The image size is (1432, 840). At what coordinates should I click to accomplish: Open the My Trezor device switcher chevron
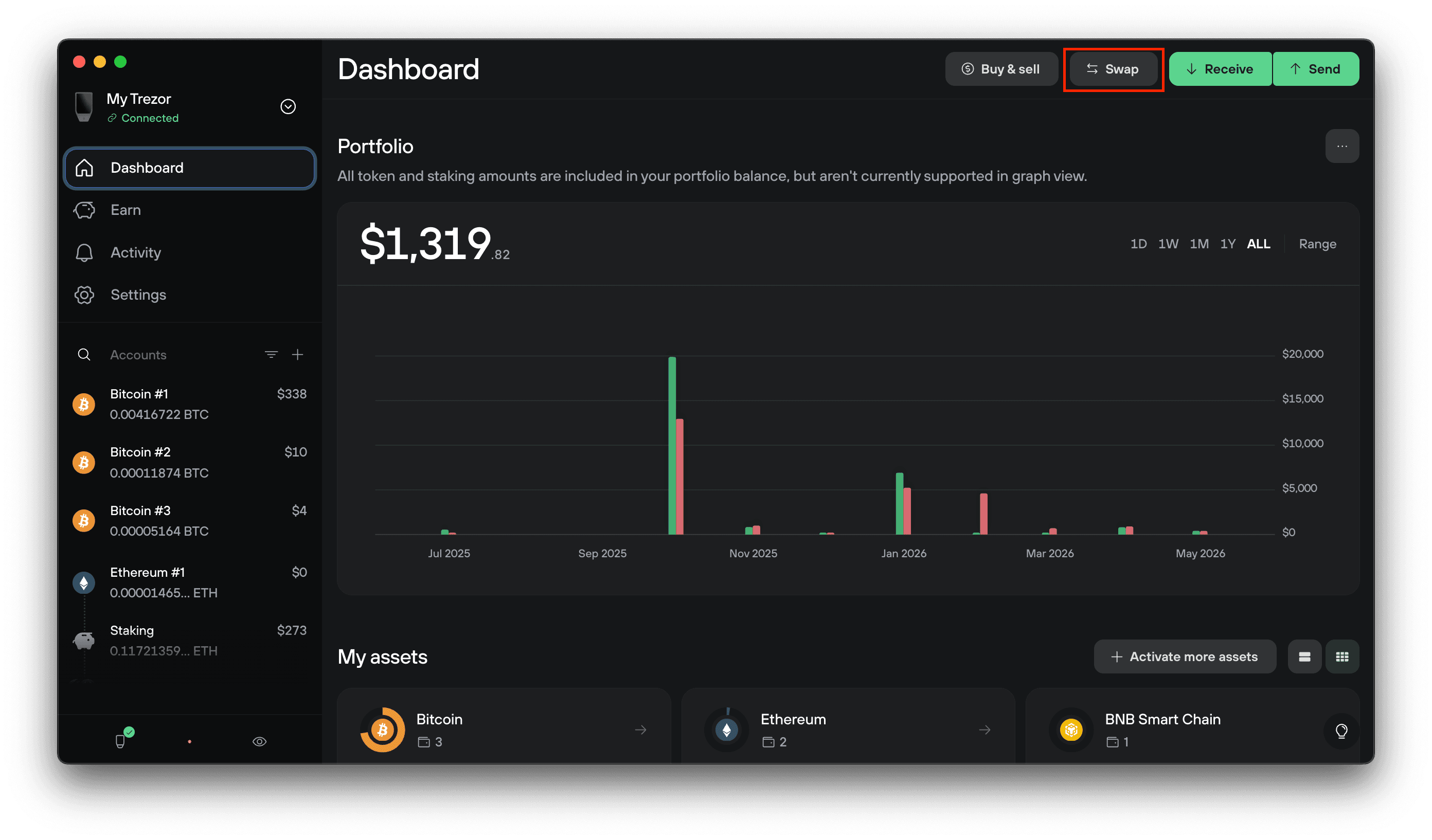pyautogui.click(x=288, y=107)
